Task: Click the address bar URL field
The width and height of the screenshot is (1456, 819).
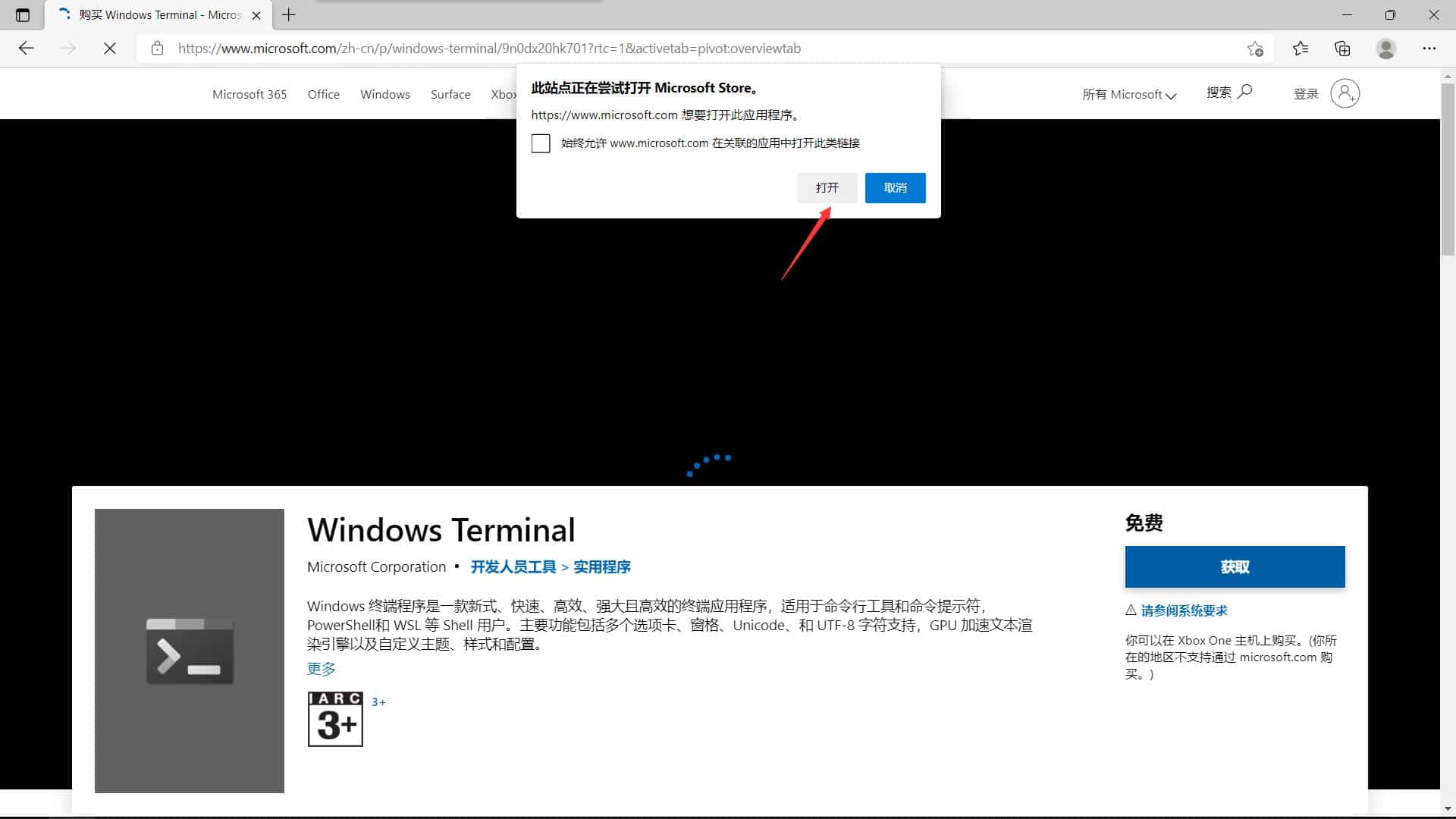Action: tap(705, 49)
